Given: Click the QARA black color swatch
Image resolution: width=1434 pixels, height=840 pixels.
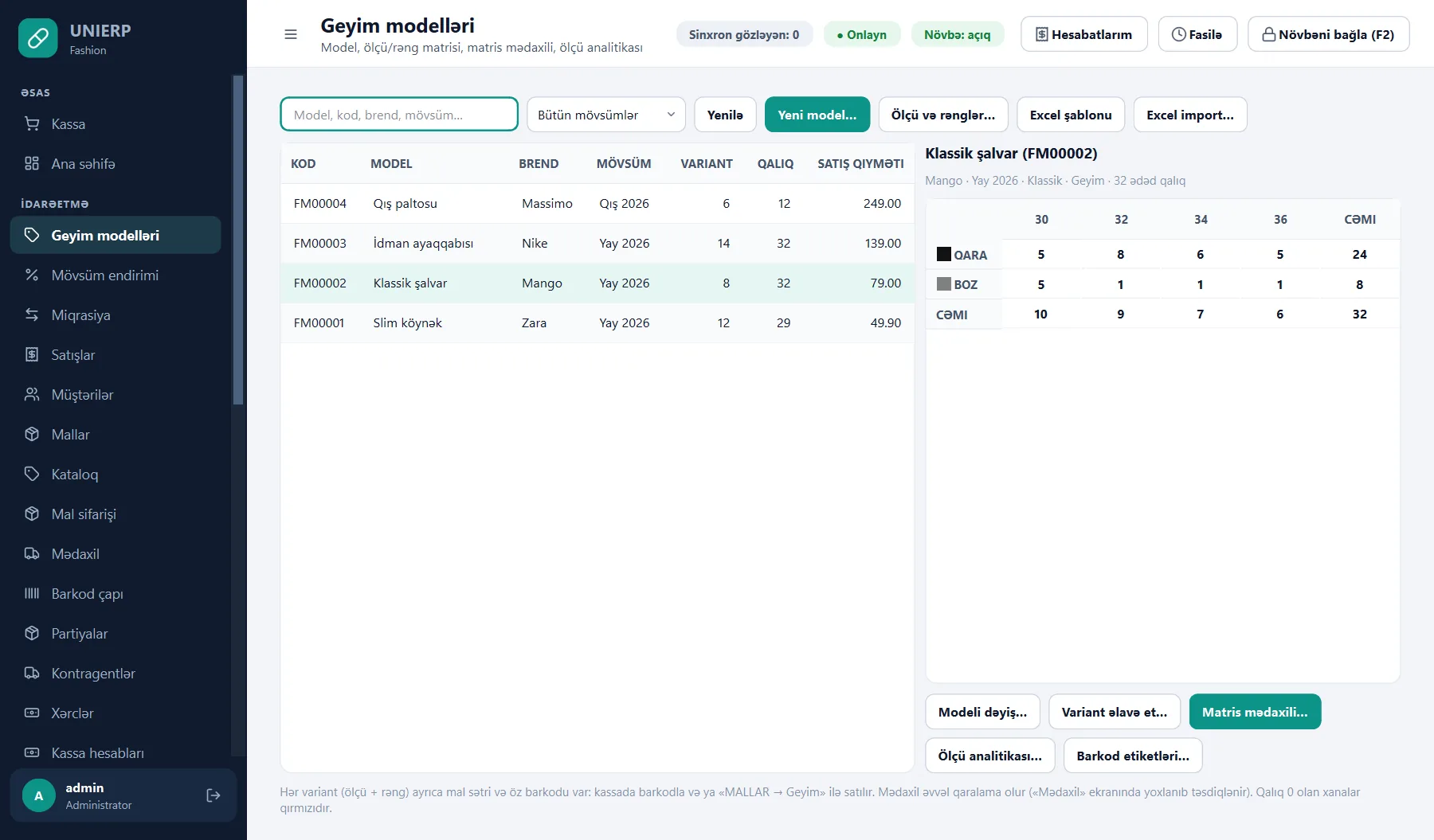Looking at the screenshot, I should point(944,255).
